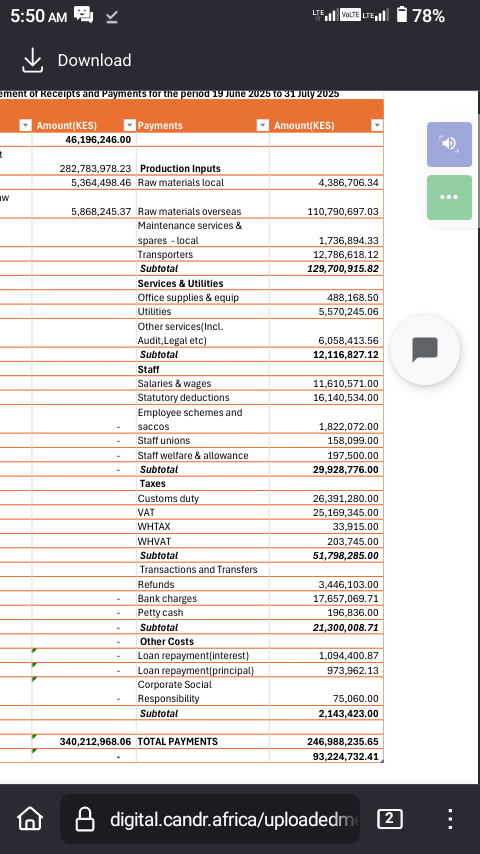Select the 46,196,246.00 cell
The image size is (480, 854).
[98, 139]
